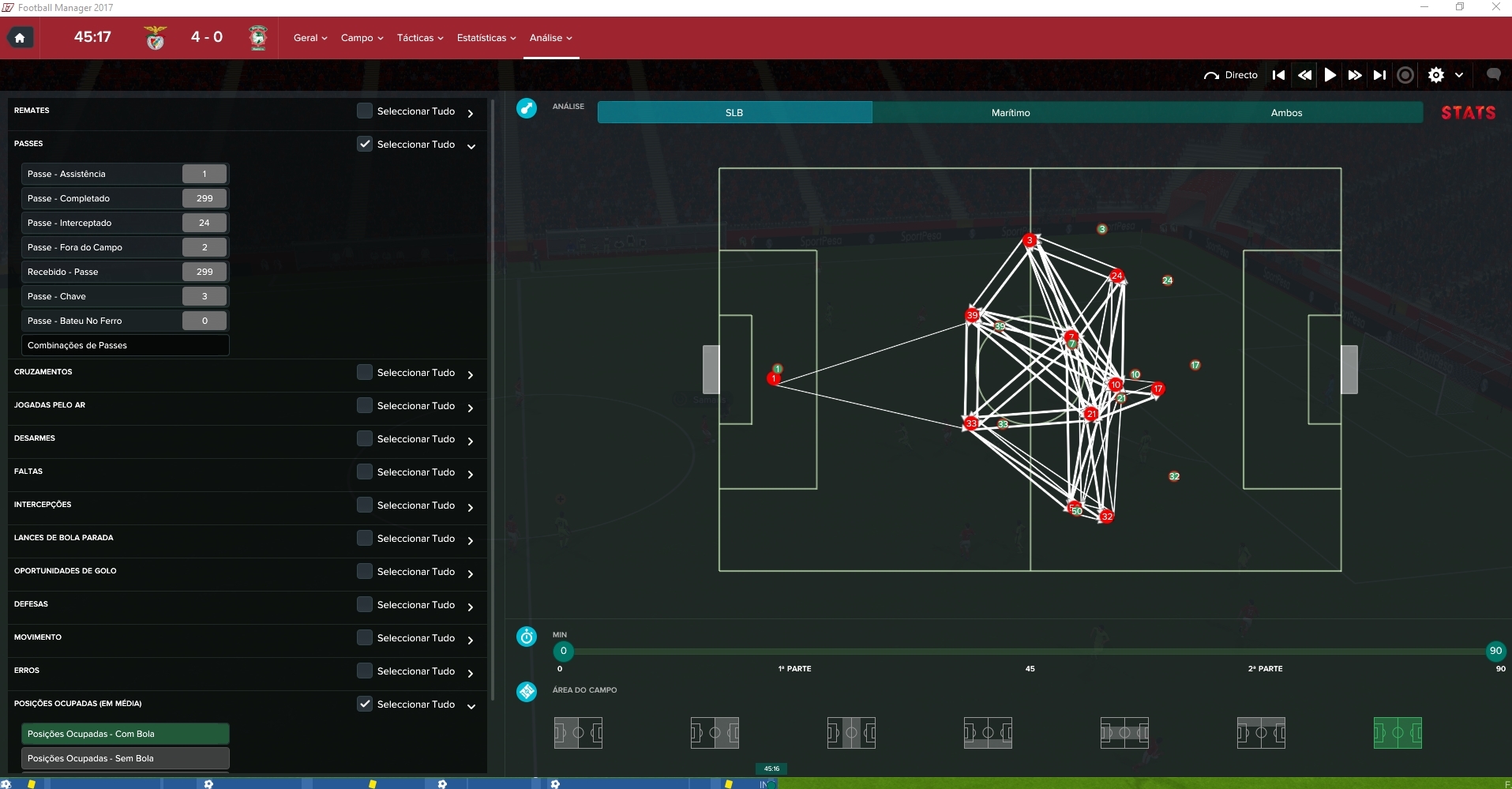The width and height of the screenshot is (1512, 789).
Task: Fast forward the match playback
Action: click(1355, 75)
